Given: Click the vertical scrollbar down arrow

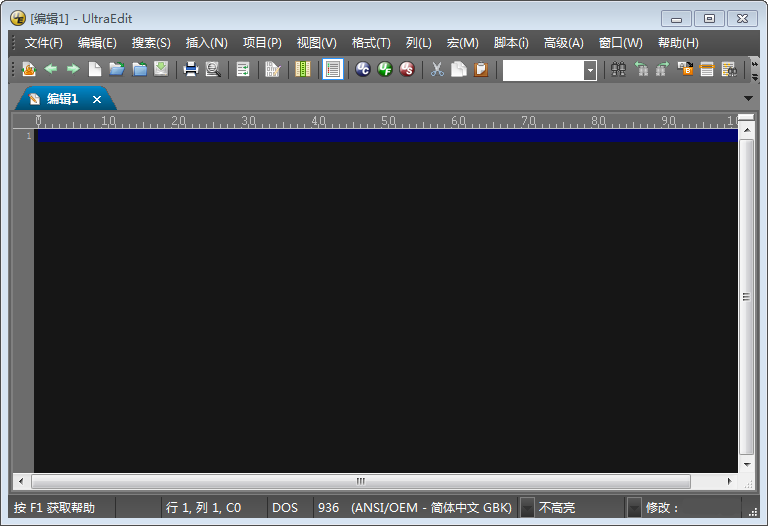Looking at the screenshot, I should 746,464.
